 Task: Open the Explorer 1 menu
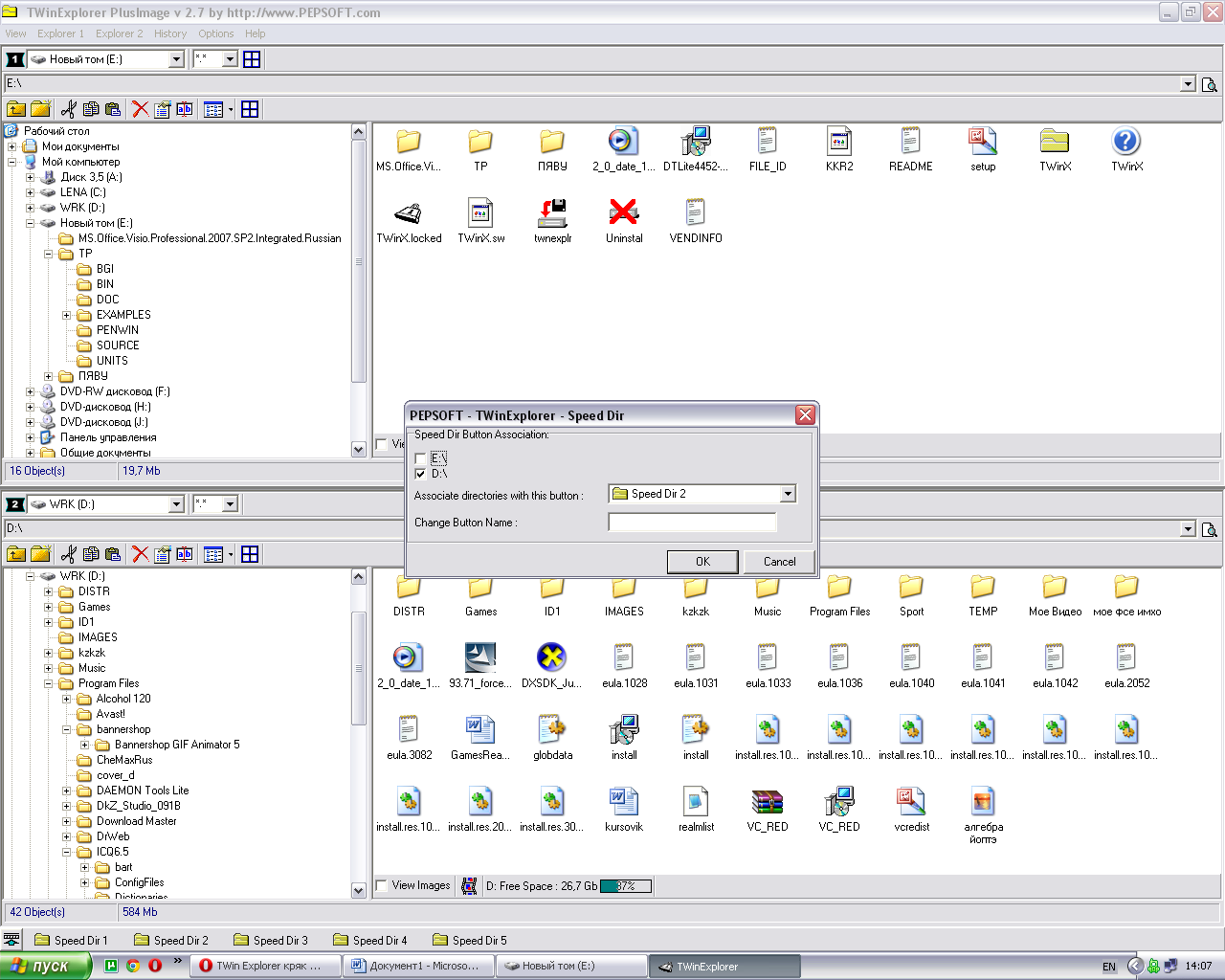tap(60, 33)
